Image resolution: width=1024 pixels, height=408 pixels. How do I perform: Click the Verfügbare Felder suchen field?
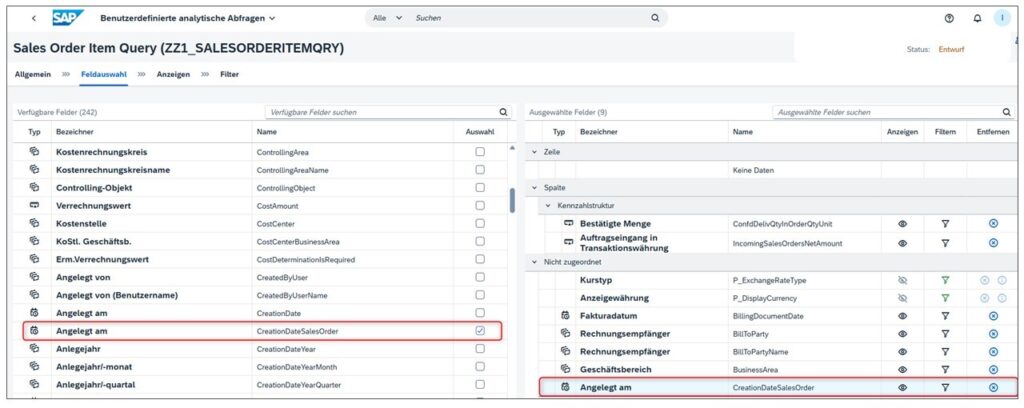click(380, 113)
